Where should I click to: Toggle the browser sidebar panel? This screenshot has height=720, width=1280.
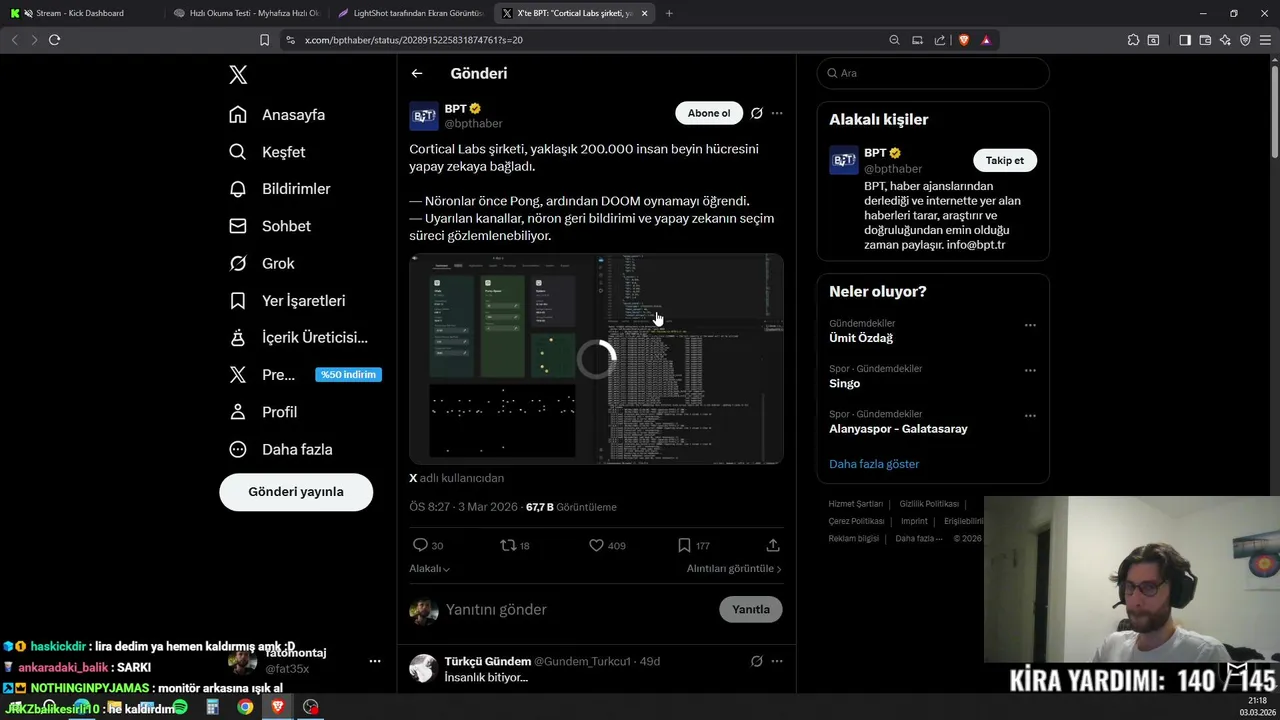click(x=1185, y=40)
